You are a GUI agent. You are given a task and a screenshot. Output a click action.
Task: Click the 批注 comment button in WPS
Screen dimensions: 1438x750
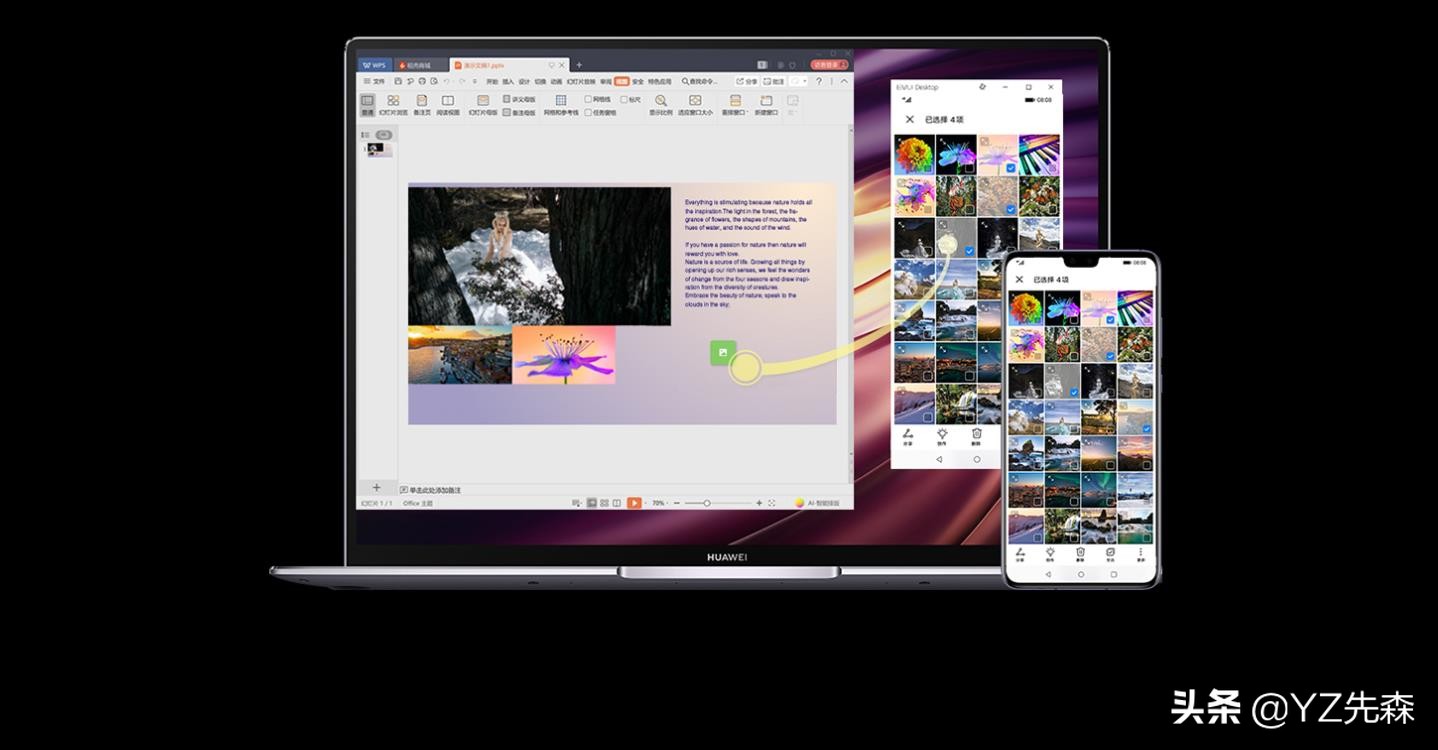pos(774,81)
